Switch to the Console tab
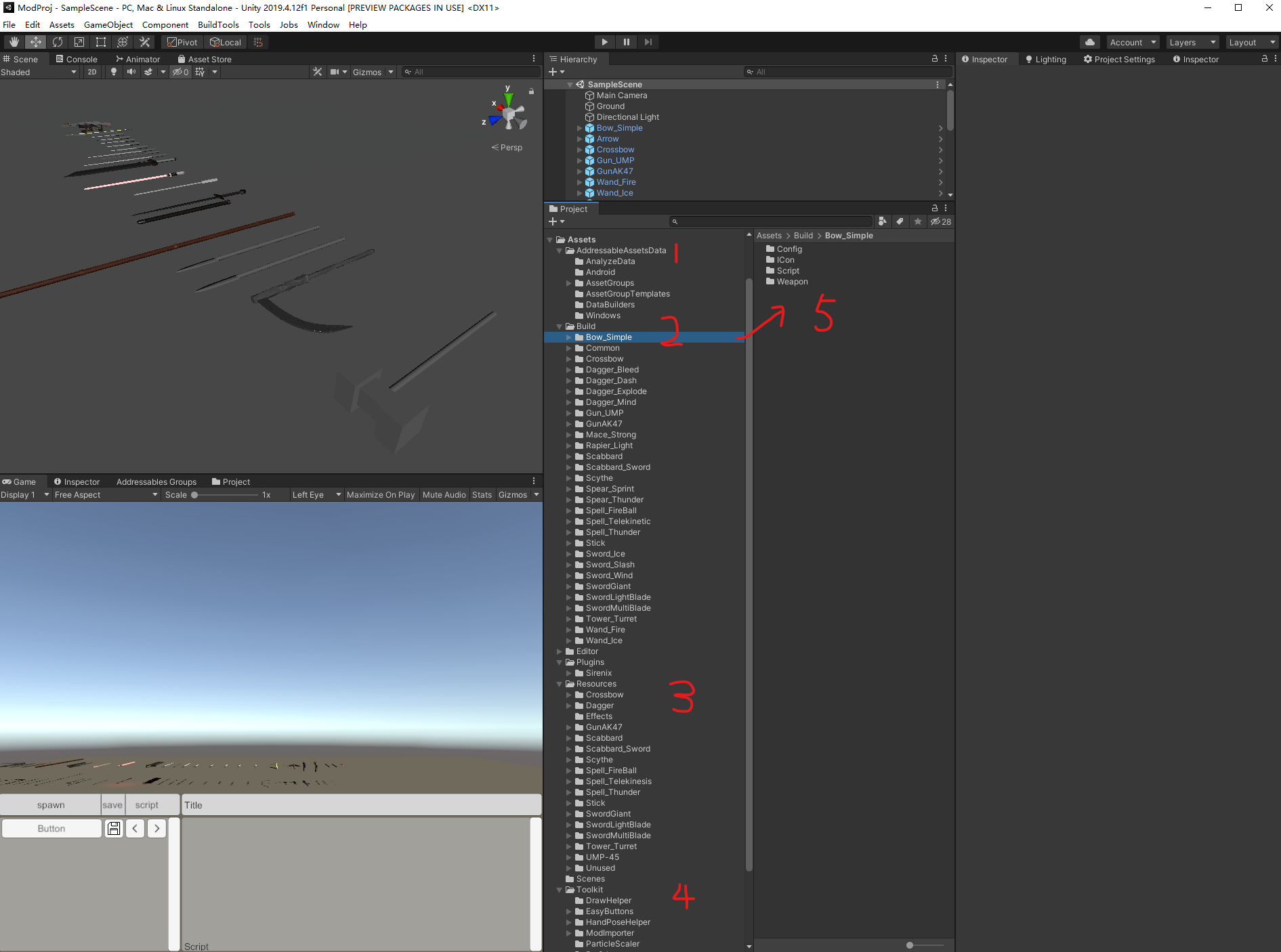The image size is (1281, 952). pos(77,59)
